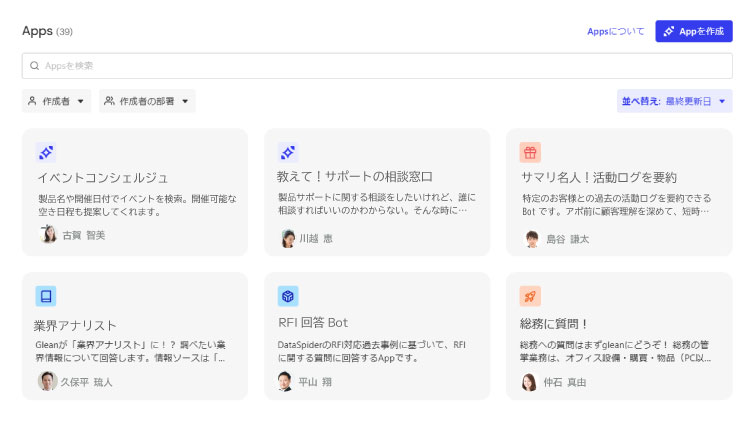Click author name 島谷 謙太
750x425 pixels.
pyautogui.click(x=567, y=239)
